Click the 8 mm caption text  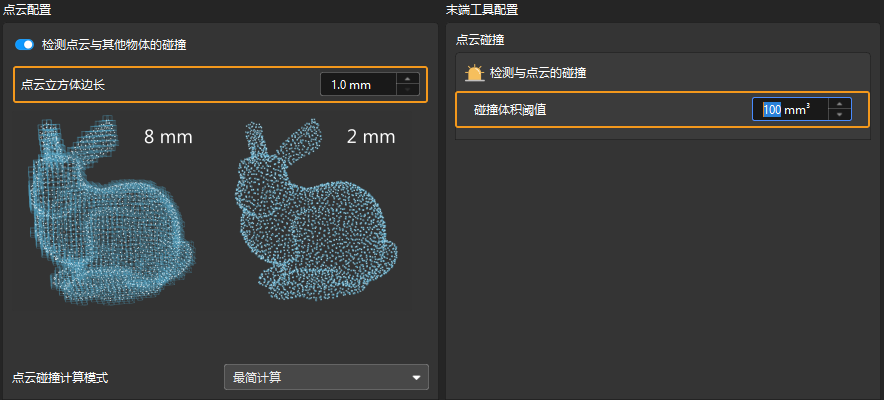168,136
